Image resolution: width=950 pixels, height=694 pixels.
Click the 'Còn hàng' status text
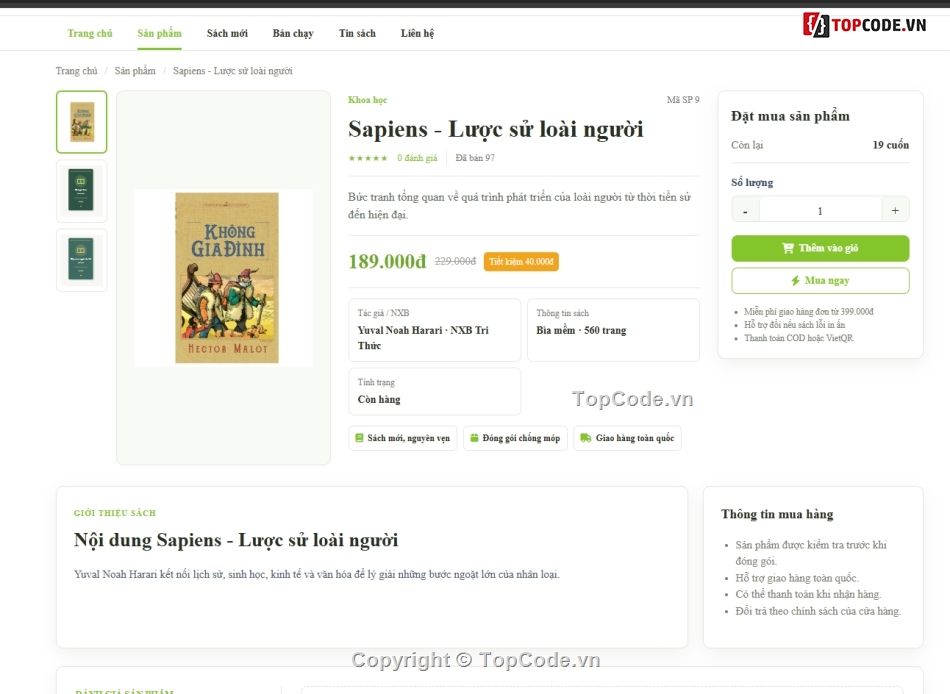pyautogui.click(x=379, y=399)
